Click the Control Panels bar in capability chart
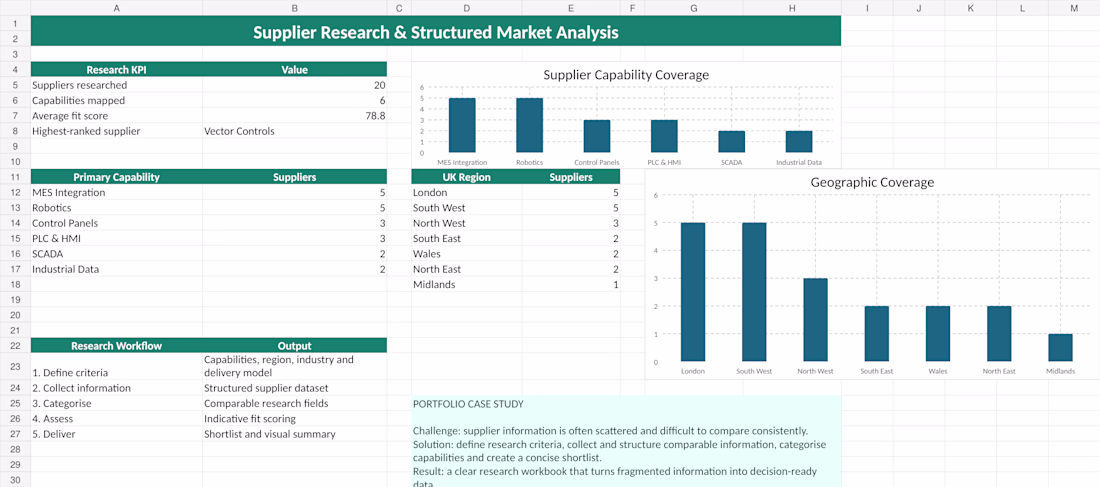Image resolution: width=1100 pixels, height=487 pixels. (597, 136)
